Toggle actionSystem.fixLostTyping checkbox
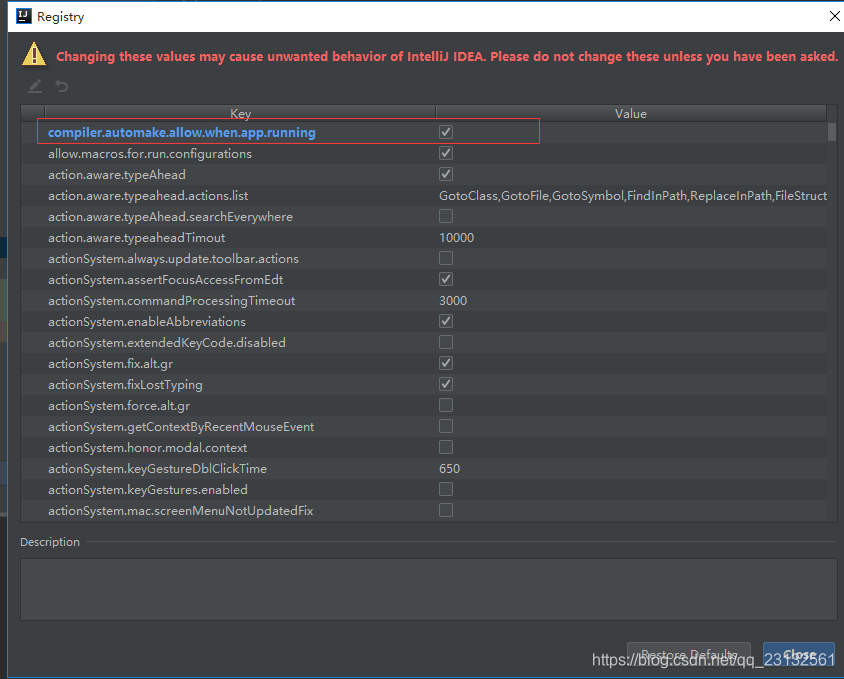Screen dimensions: 844x679 pos(446,384)
